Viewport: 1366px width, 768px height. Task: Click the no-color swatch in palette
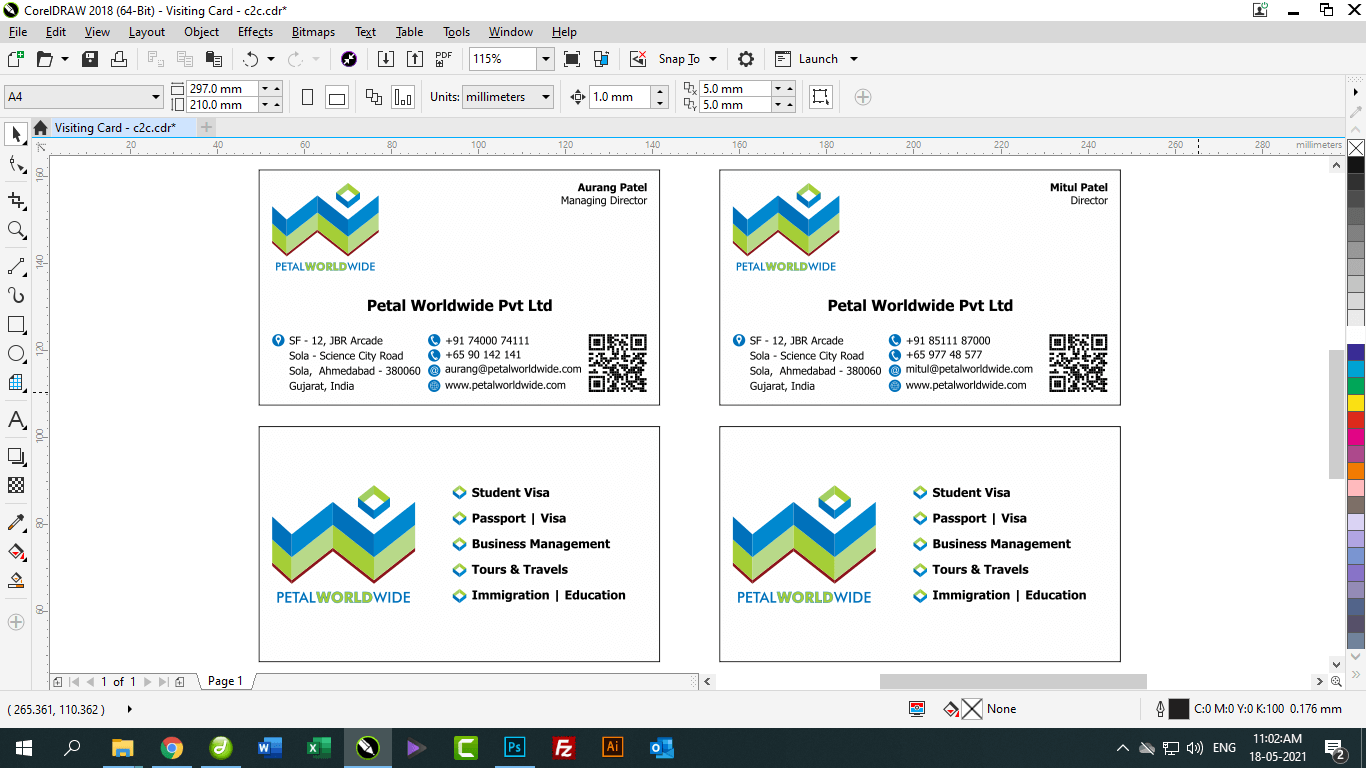[x=1355, y=148]
